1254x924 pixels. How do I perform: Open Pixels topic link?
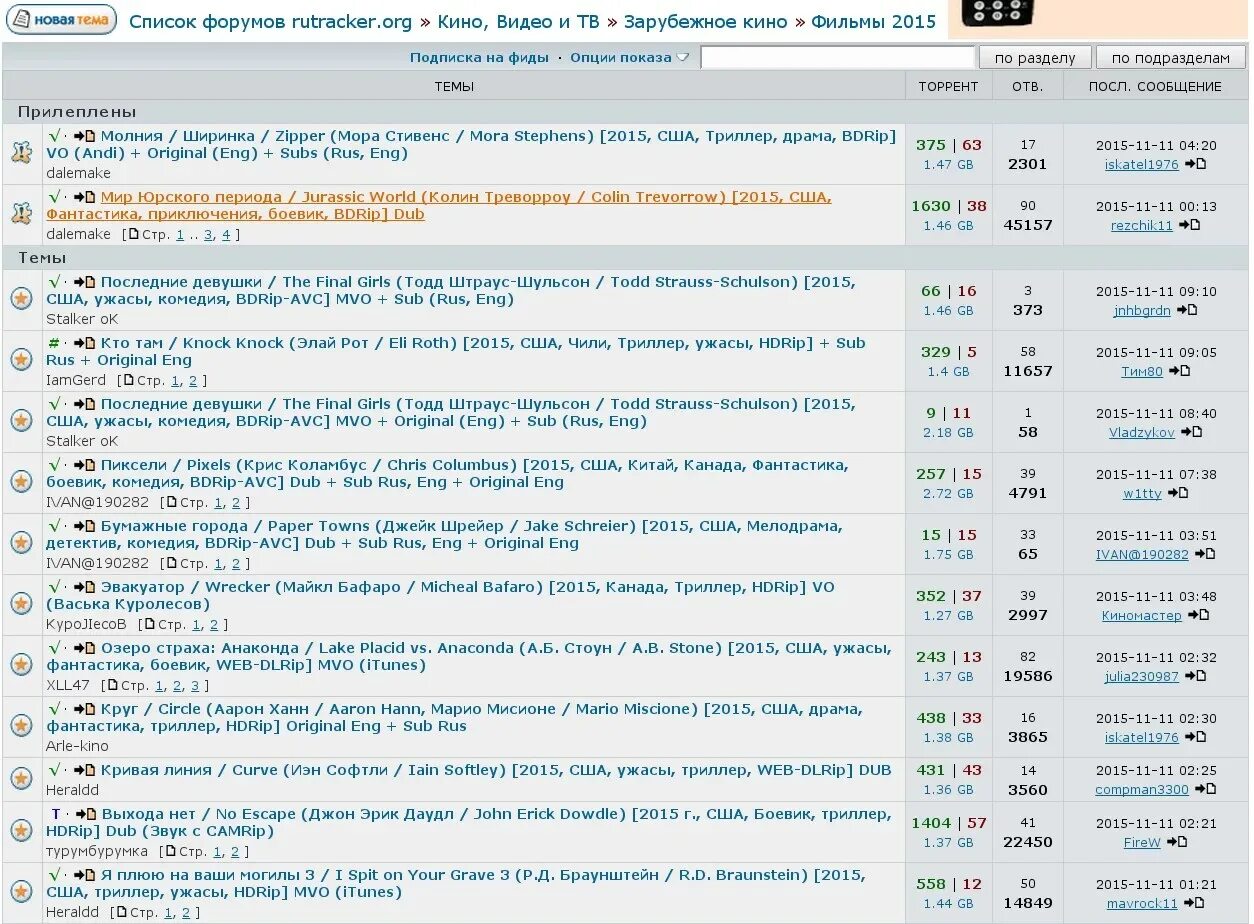pyautogui.click(x=447, y=473)
